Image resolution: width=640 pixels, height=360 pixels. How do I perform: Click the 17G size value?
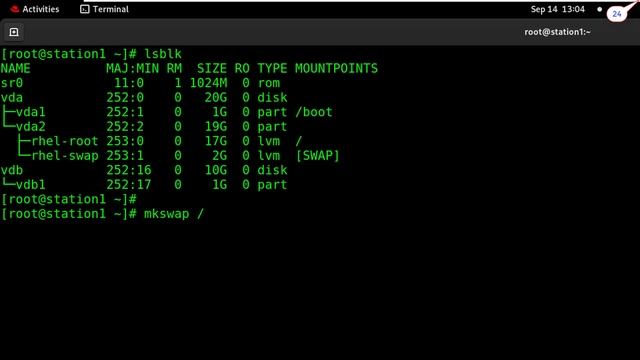(216, 141)
